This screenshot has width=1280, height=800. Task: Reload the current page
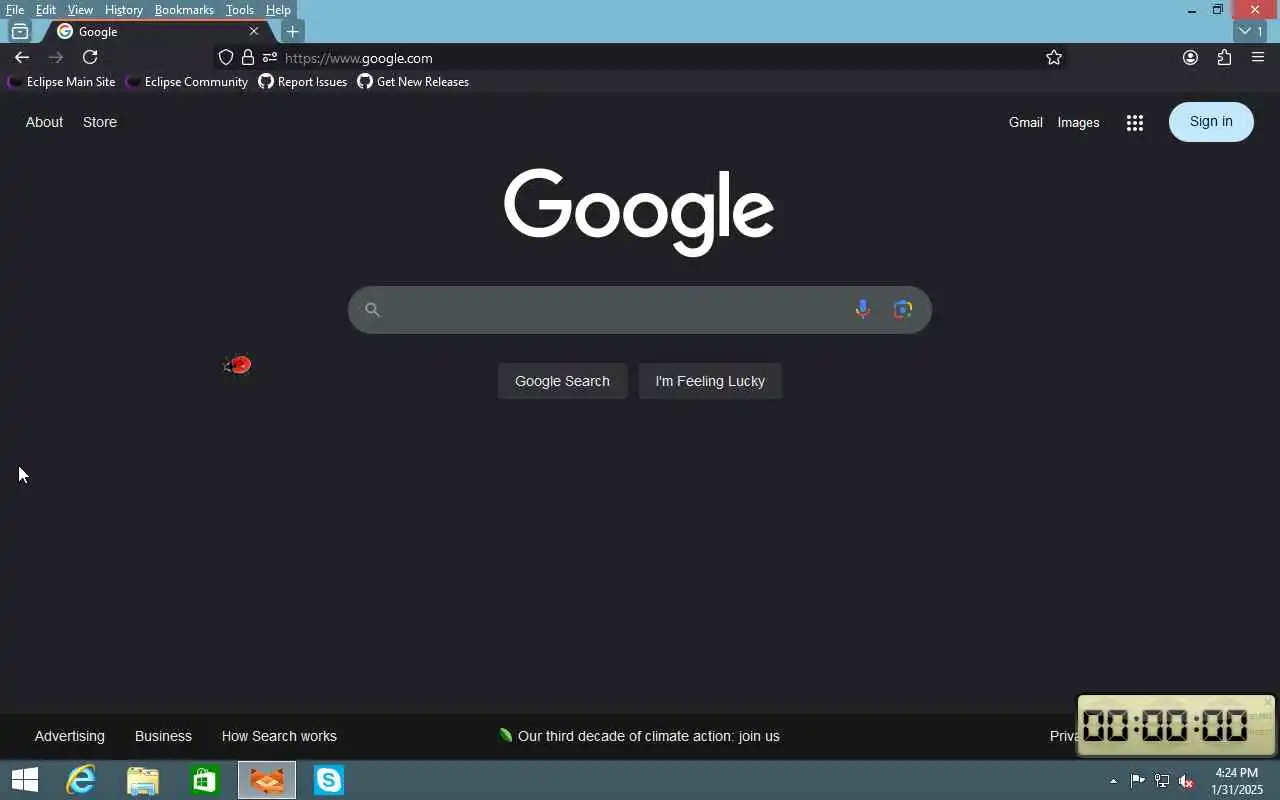tap(90, 57)
